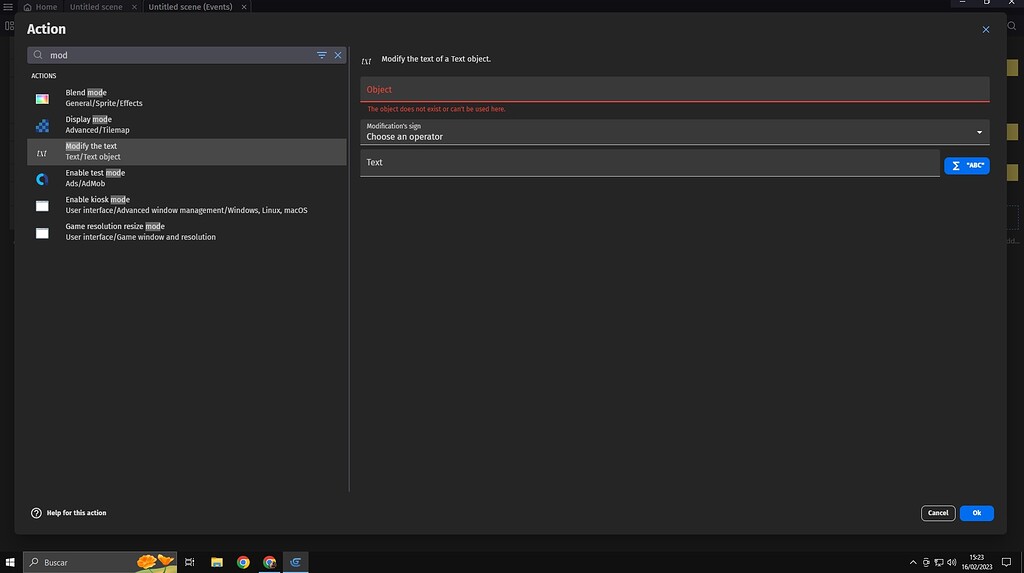Open File Explorer from taskbar
Screen dimensions: 1024x573
click(x=217, y=563)
